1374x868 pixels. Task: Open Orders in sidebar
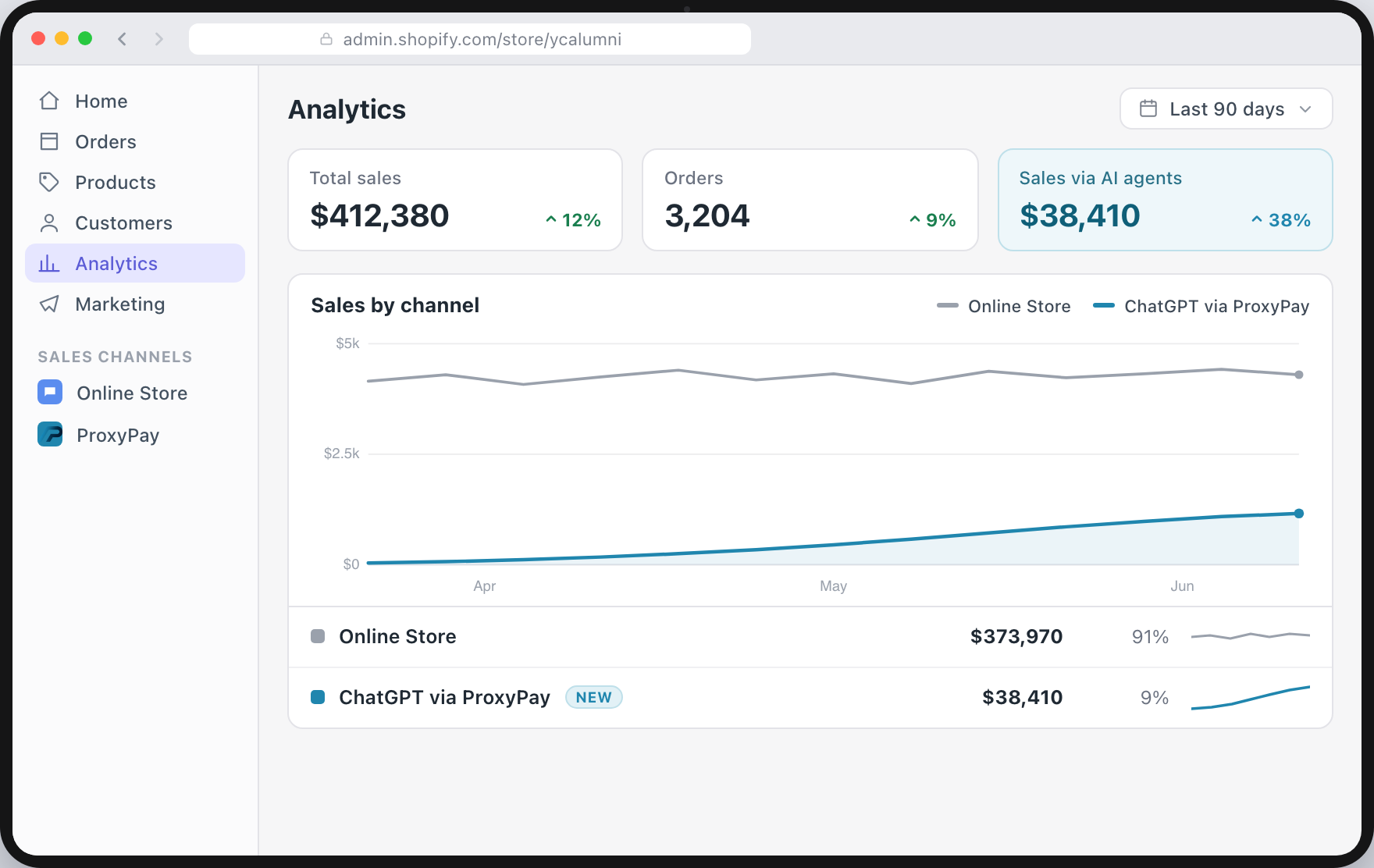tap(135, 141)
